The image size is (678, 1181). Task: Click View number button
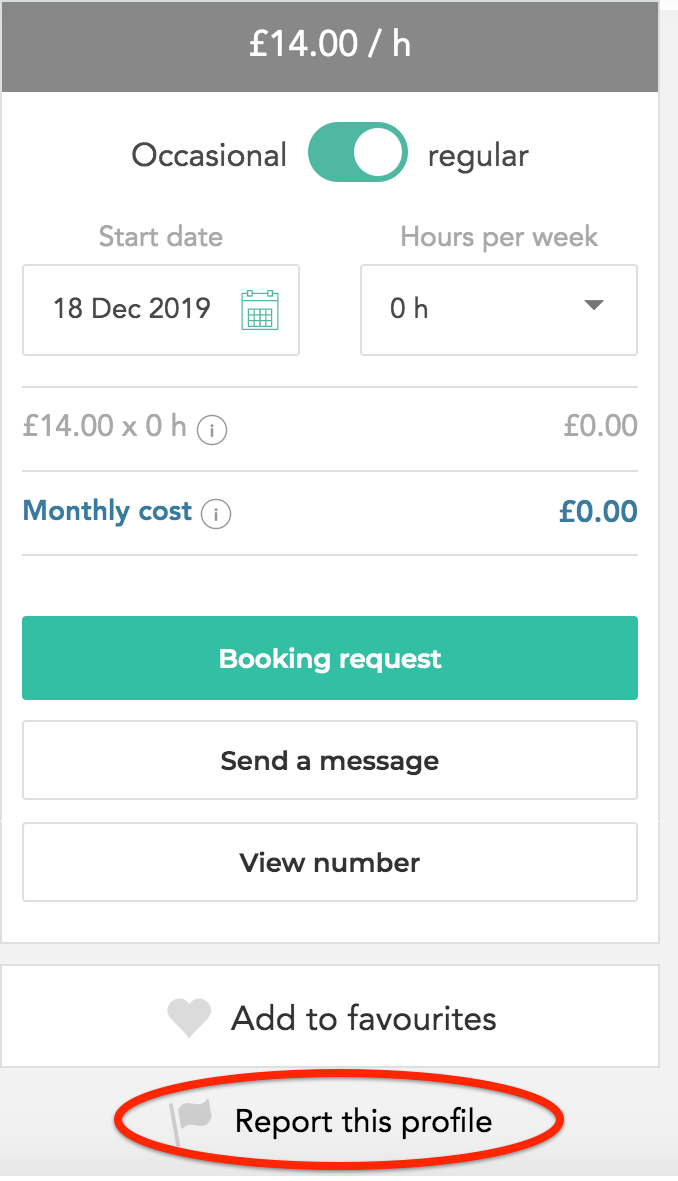pyautogui.click(x=330, y=862)
